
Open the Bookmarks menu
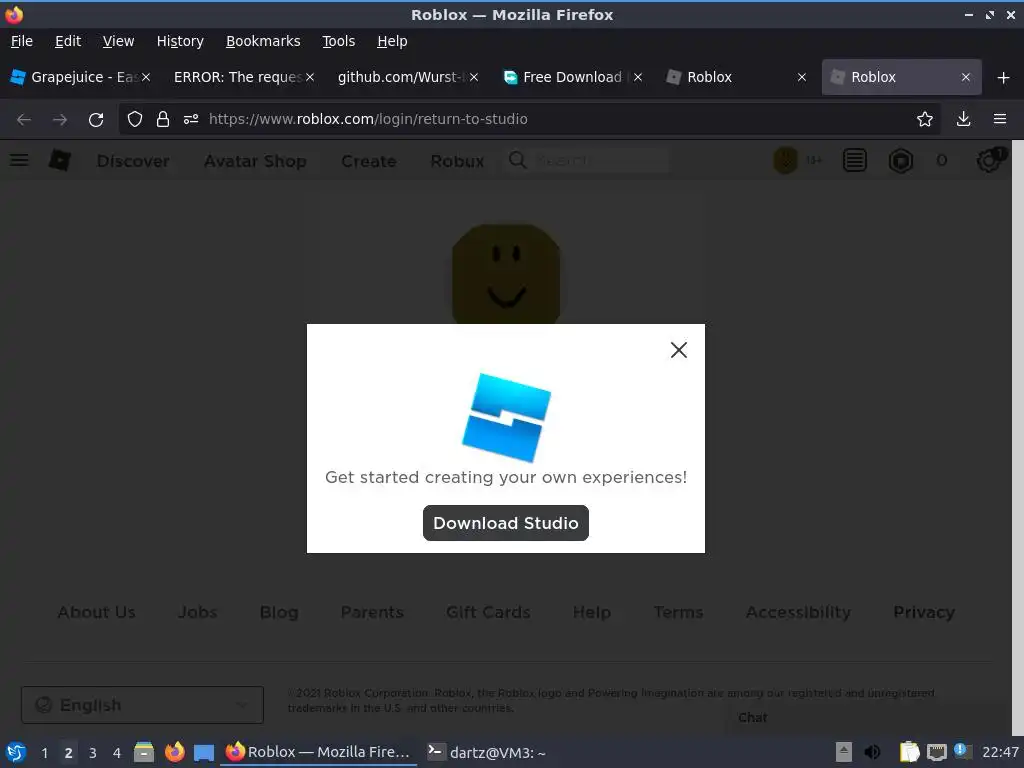coord(263,41)
